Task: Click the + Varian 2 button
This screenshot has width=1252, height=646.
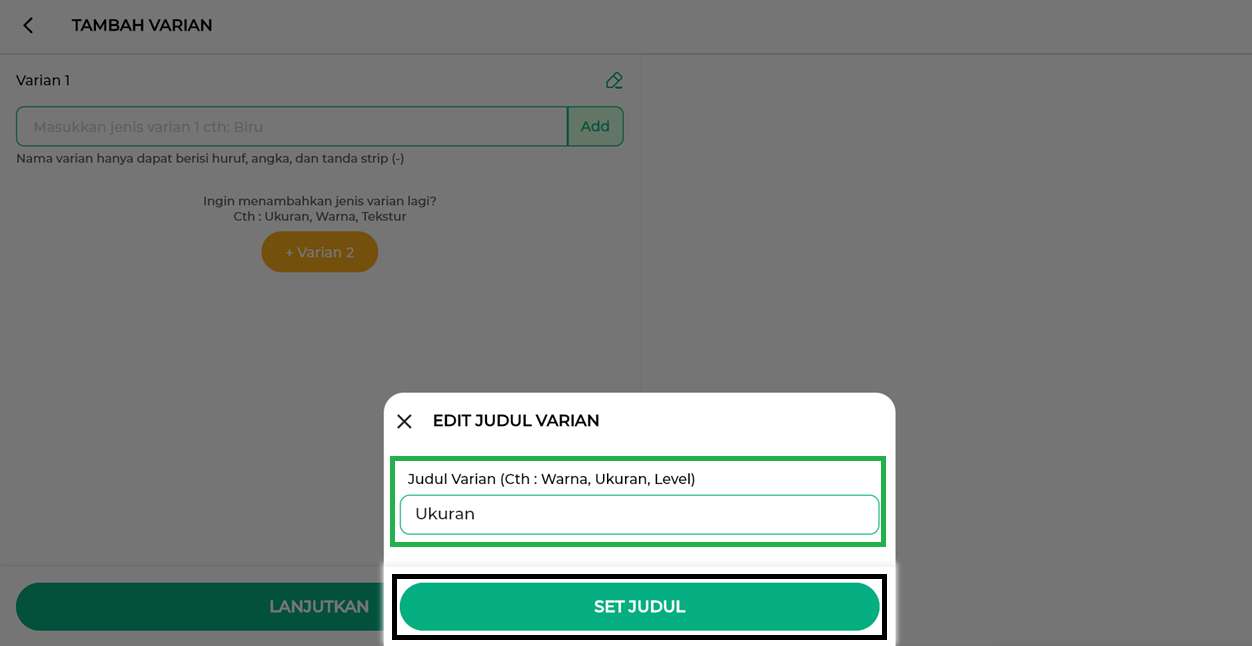Action: (x=320, y=252)
